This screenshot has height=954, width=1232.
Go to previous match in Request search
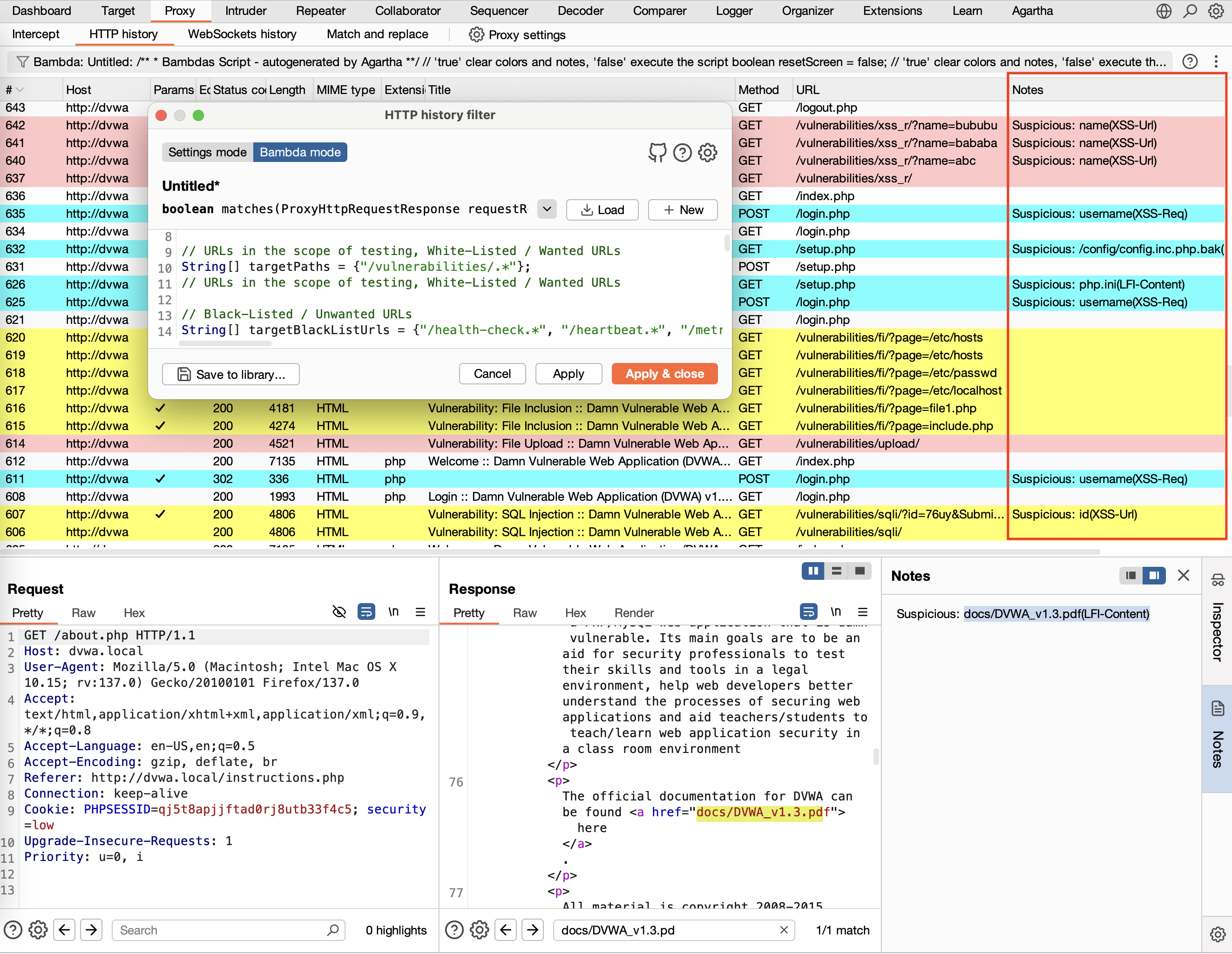(64, 930)
